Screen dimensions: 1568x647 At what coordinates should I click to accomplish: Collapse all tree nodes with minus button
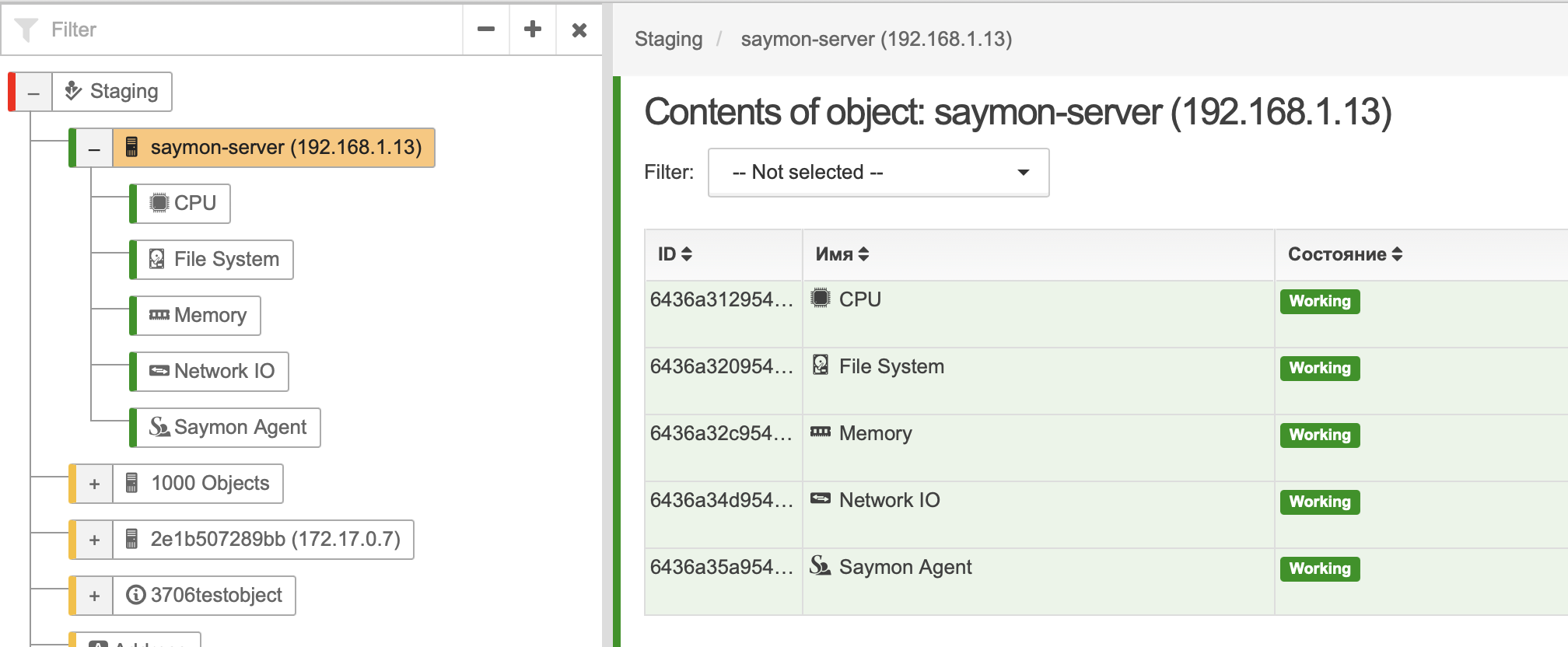click(x=486, y=30)
